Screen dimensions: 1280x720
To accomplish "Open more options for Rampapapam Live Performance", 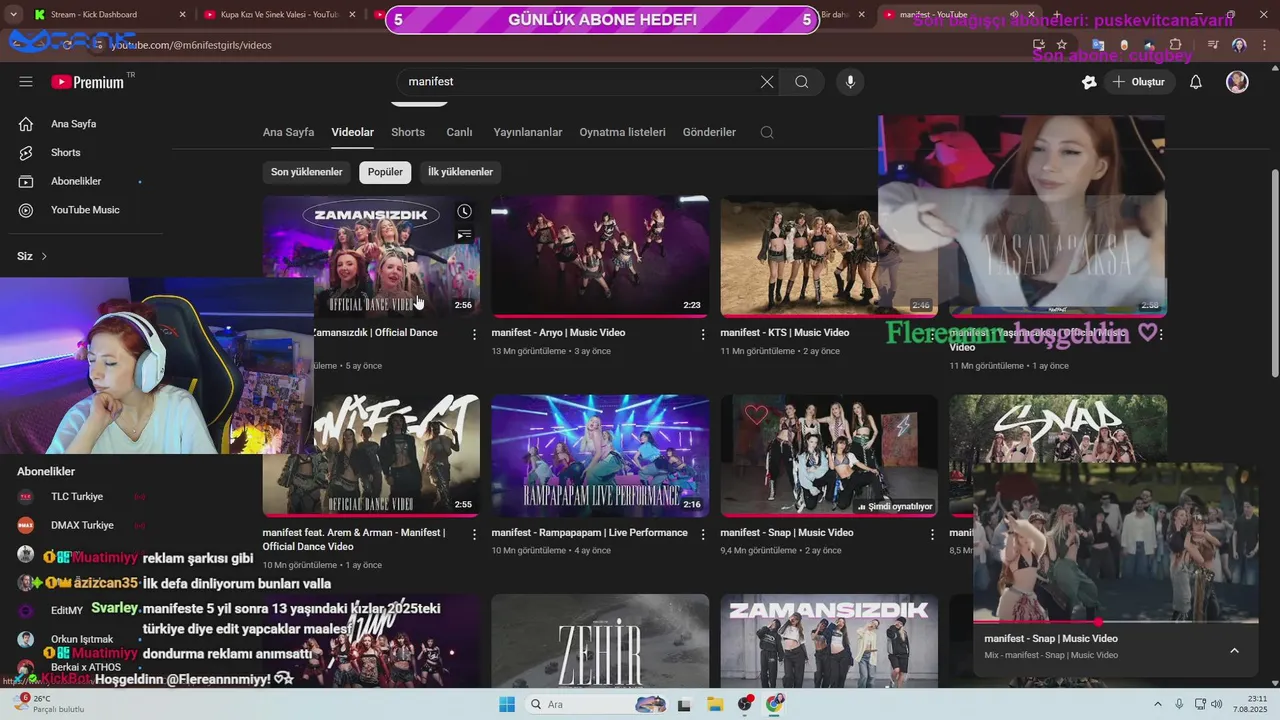I will (x=703, y=534).
